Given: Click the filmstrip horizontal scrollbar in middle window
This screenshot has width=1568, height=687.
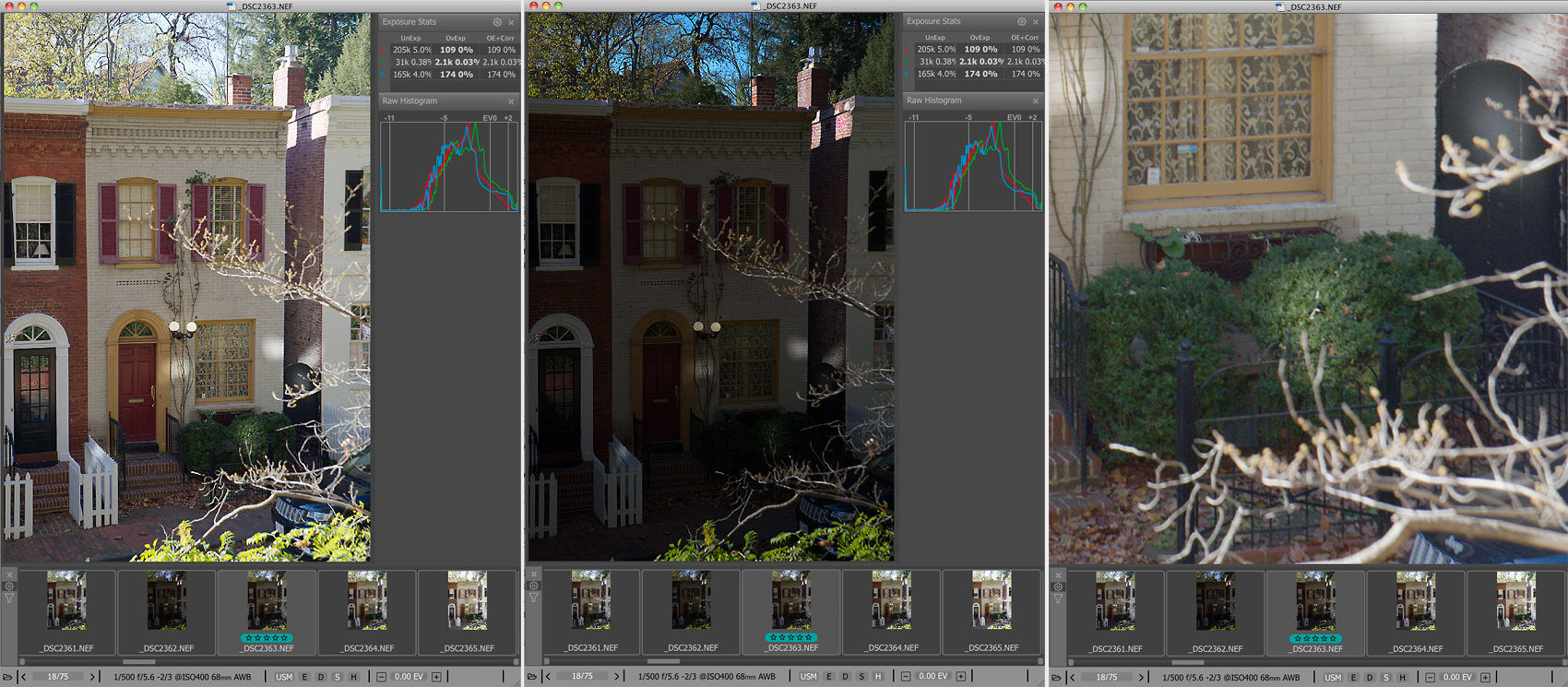Looking at the screenshot, I should click(x=664, y=661).
